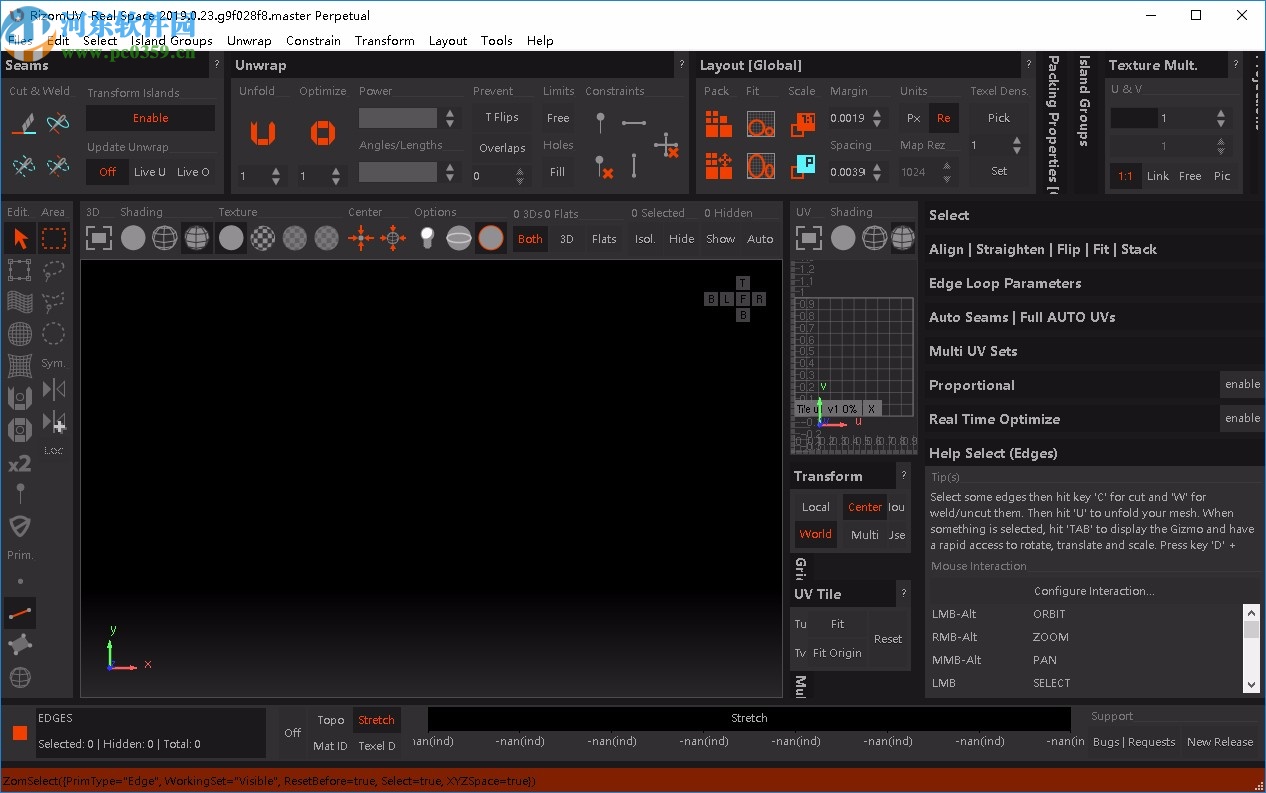The width and height of the screenshot is (1266, 793).
Task: Raise the Map Rez value using its stepper
Action: click(x=947, y=166)
